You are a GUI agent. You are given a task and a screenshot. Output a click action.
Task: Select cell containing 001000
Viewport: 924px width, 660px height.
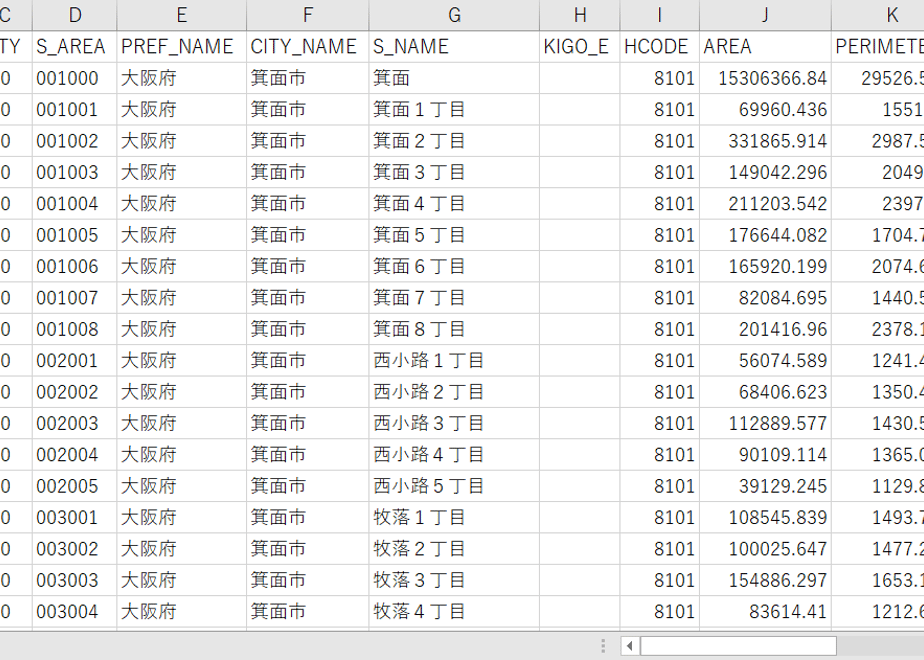pos(74,78)
